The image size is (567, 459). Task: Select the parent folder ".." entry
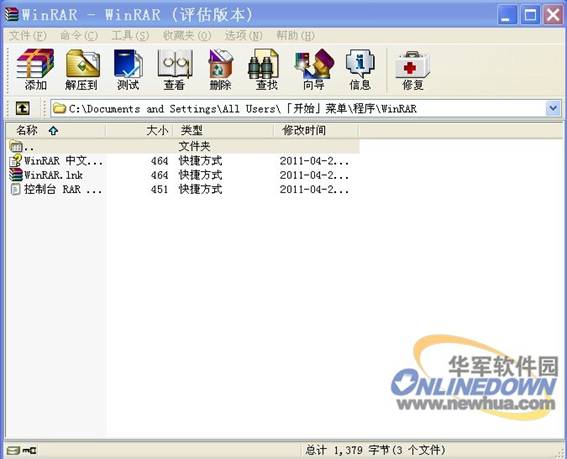coord(183,146)
